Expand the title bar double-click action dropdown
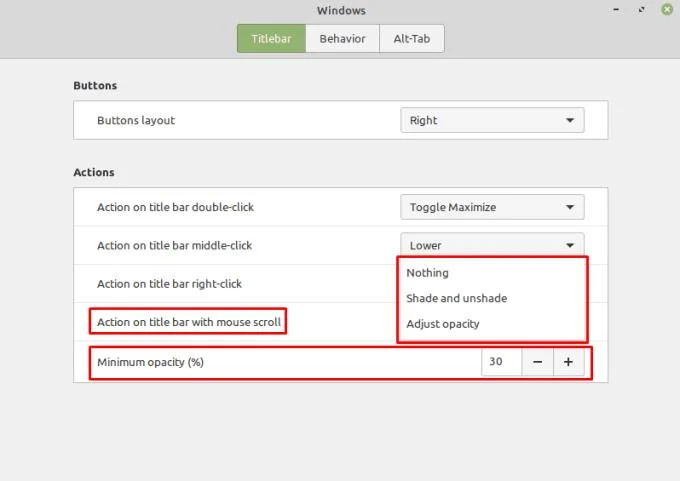680x481 pixels. point(492,207)
